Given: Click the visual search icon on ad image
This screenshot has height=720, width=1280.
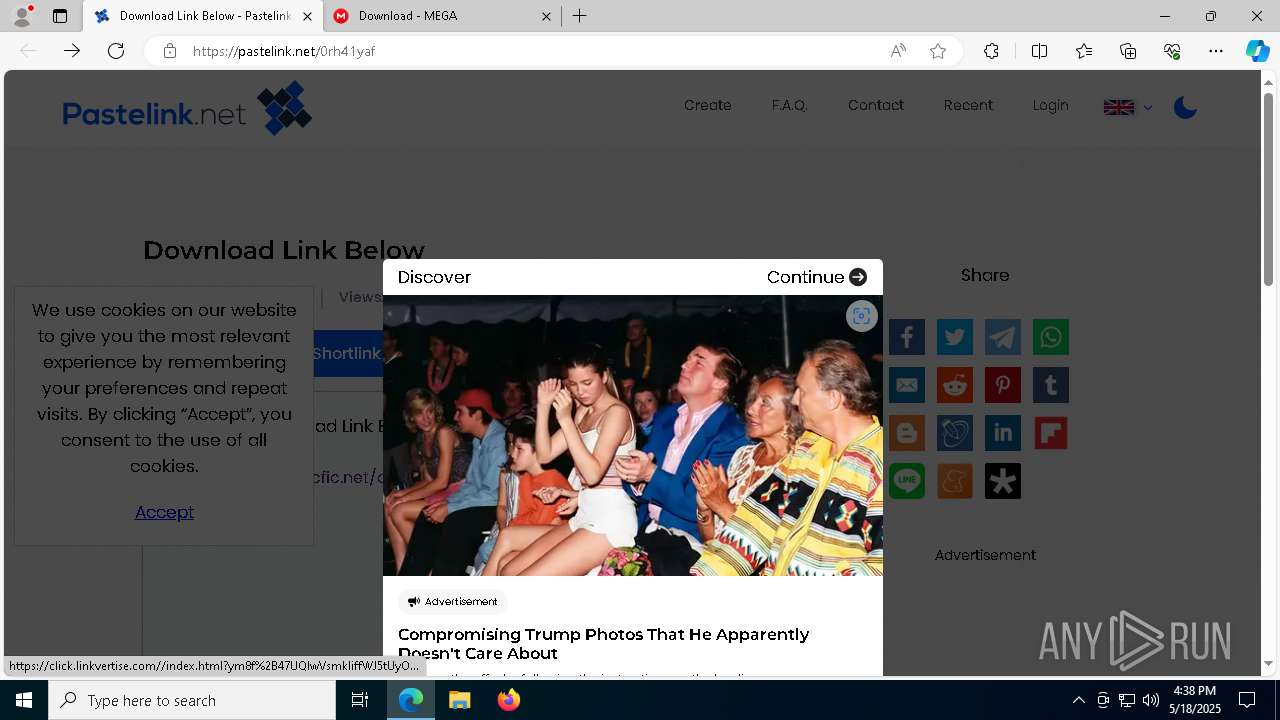Looking at the screenshot, I should 861,316.
